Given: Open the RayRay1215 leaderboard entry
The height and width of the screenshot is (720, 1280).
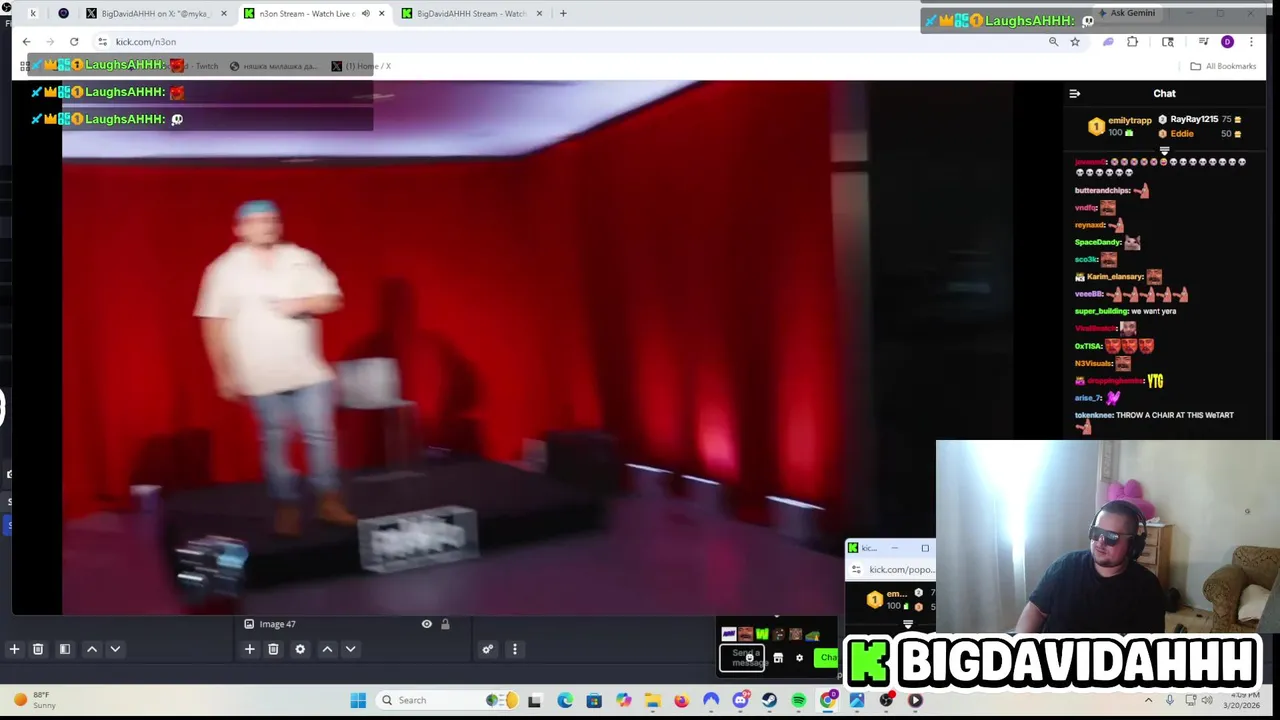Looking at the screenshot, I should point(1200,120).
